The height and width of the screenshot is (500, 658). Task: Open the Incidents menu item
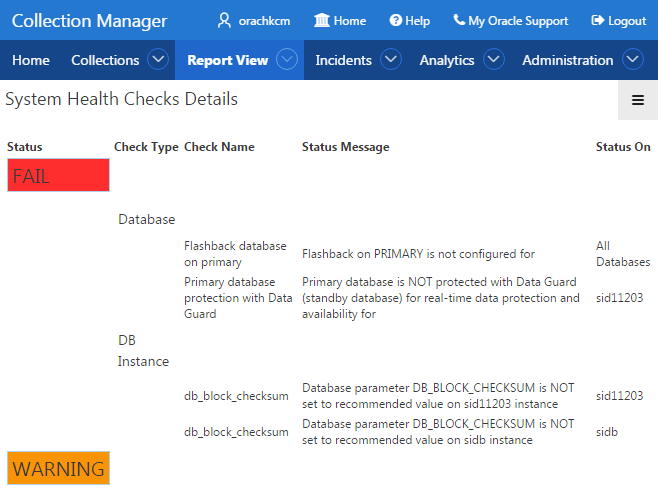[343, 60]
